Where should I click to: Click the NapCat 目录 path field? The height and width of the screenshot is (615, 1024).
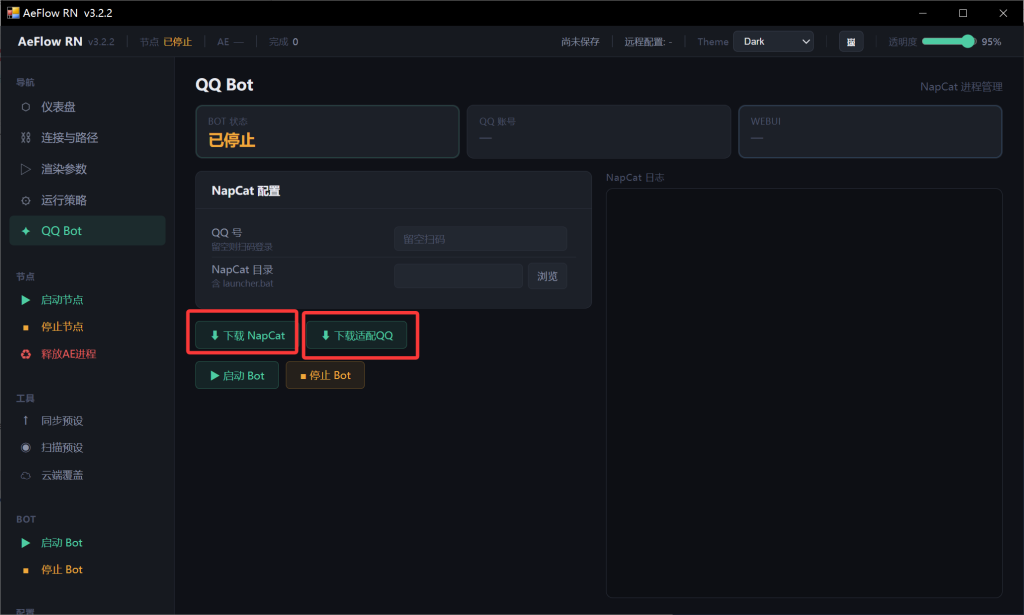[458, 276]
